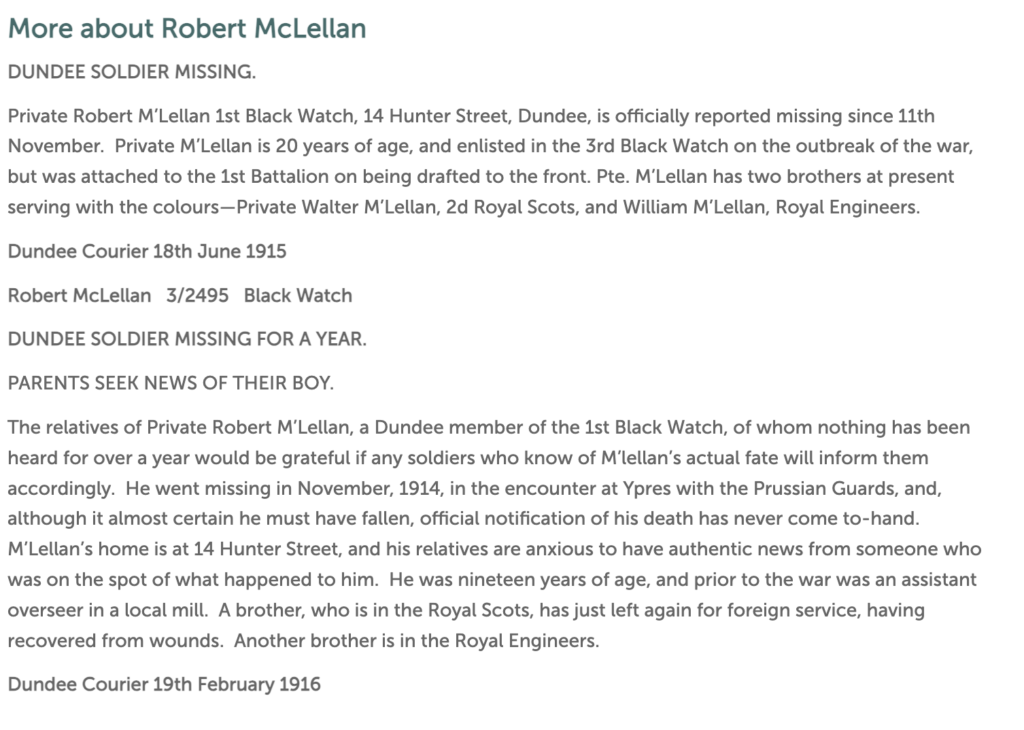Click the line starting 'although it almost certain'
Screen dimensions: 1024x730
tap(464, 518)
